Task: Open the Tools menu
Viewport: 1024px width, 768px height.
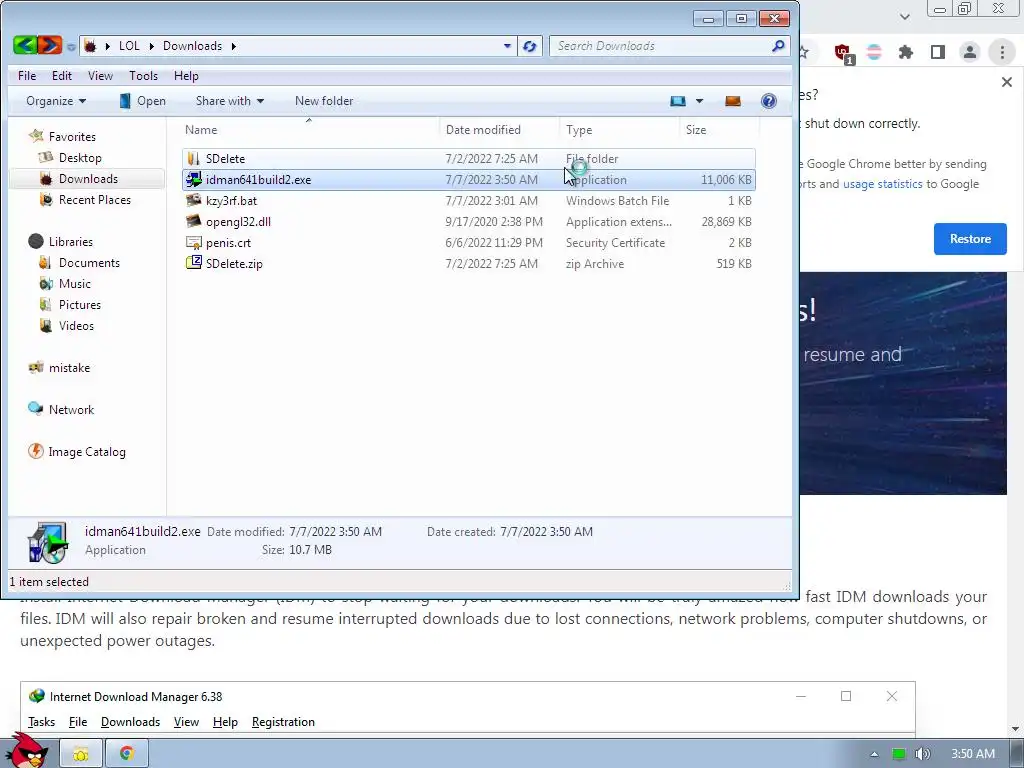Action: click(143, 76)
